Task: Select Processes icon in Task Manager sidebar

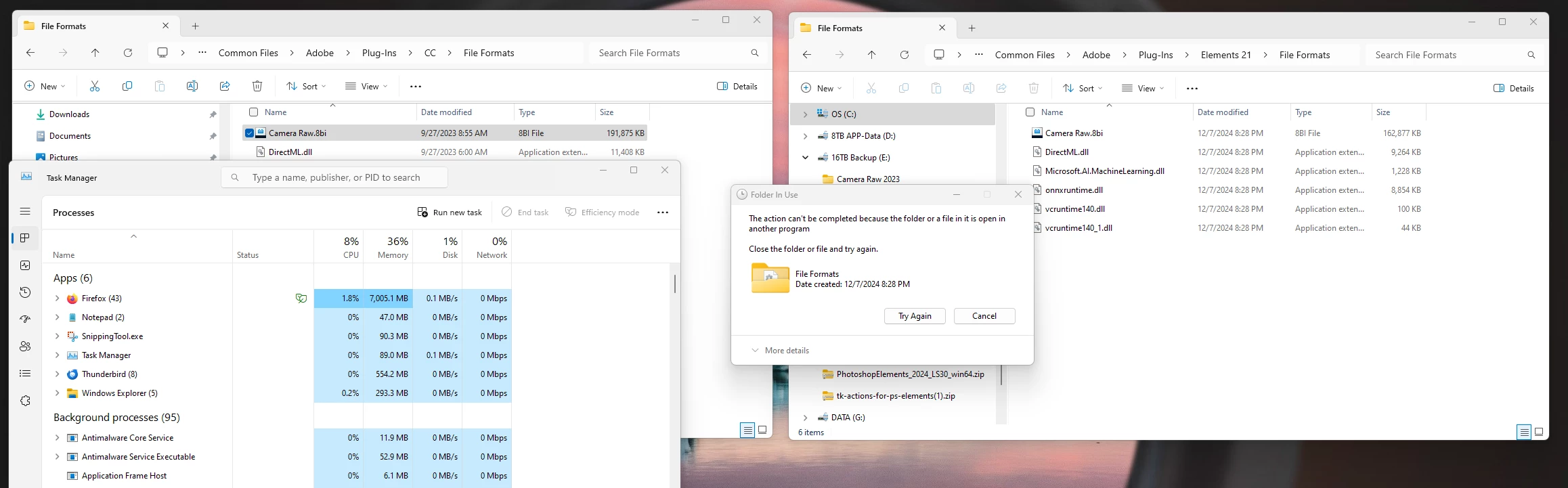Action: pyautogui.click(x=25, y=238)
